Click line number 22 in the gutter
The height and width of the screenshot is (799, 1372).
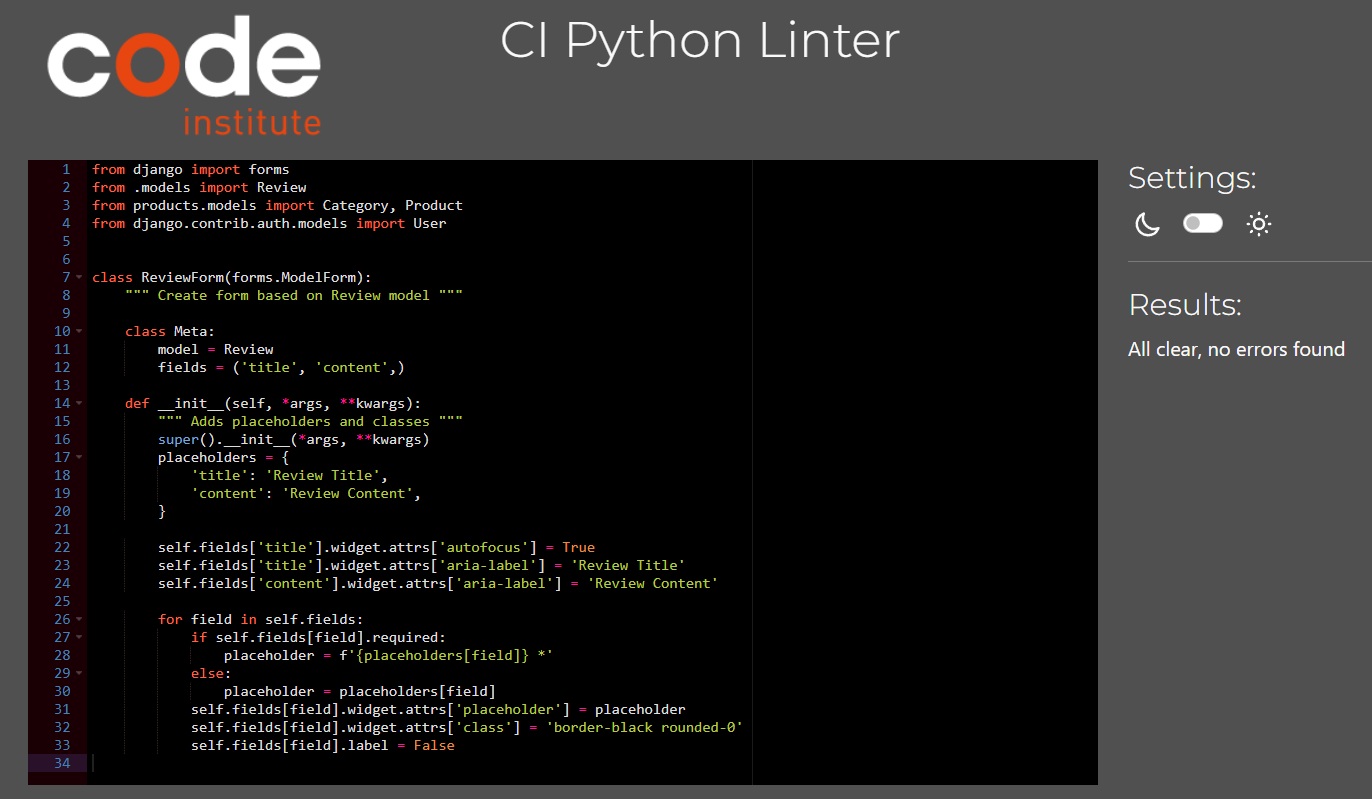pos(62,547)
